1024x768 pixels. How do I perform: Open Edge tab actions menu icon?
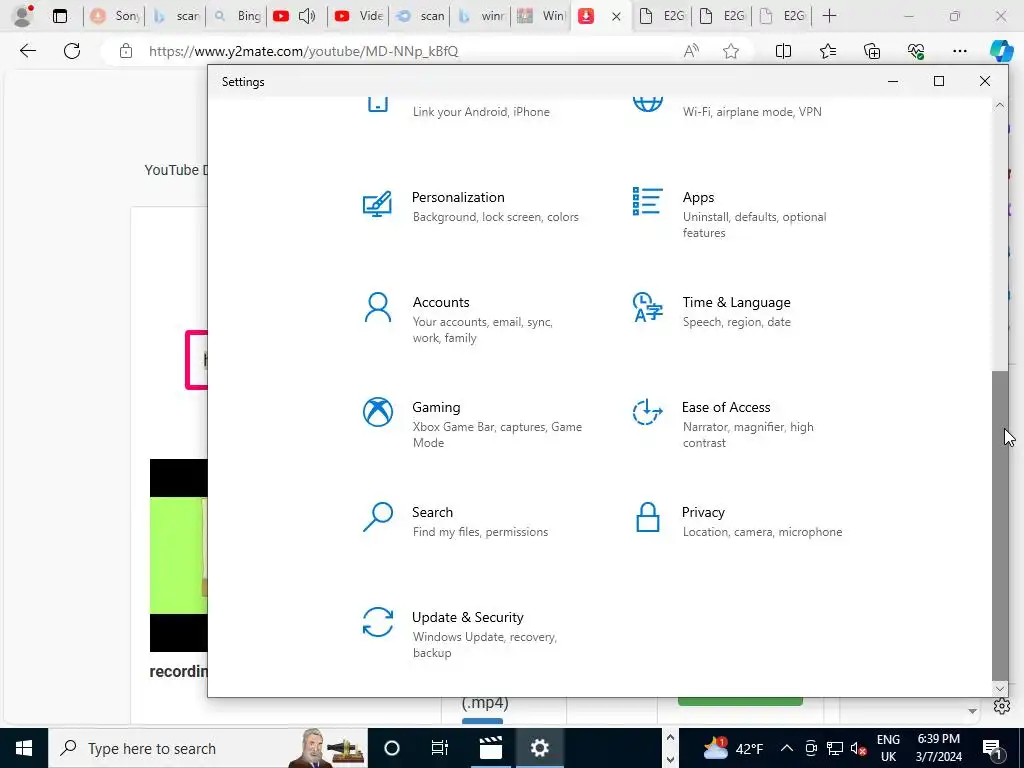click(60, 16)
